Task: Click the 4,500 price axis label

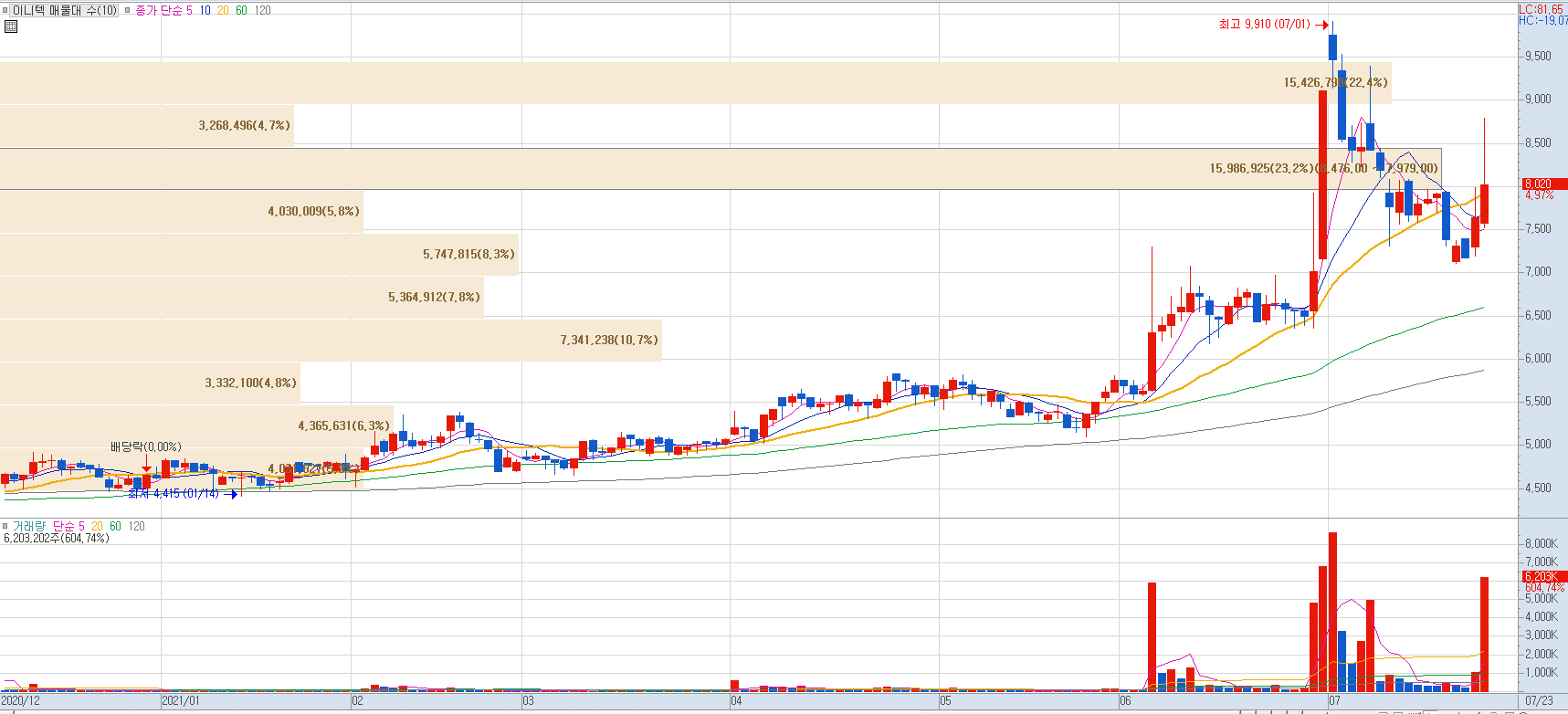Action: point(1538,488)
